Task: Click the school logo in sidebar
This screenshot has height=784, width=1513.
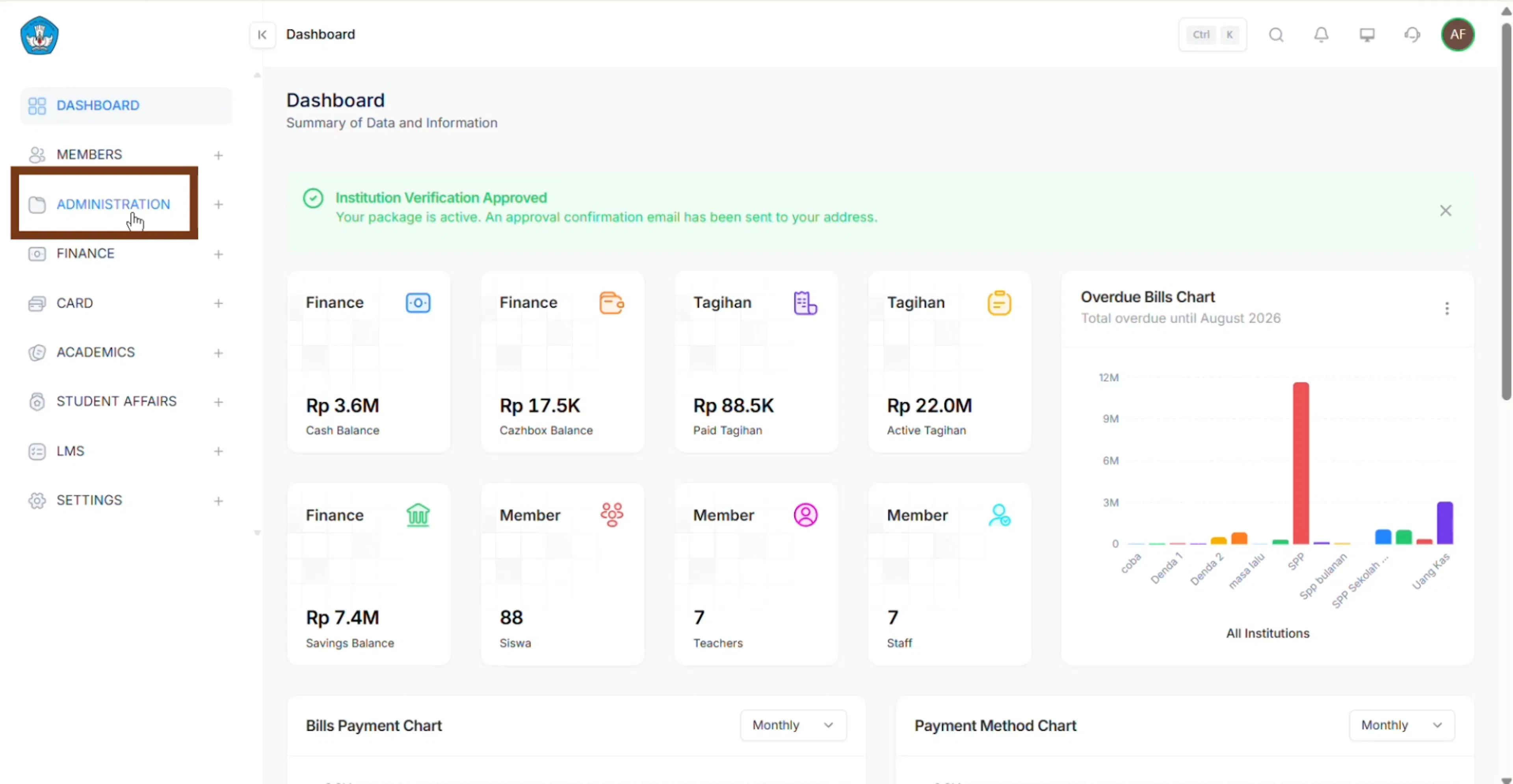Action: click(39, 35)
